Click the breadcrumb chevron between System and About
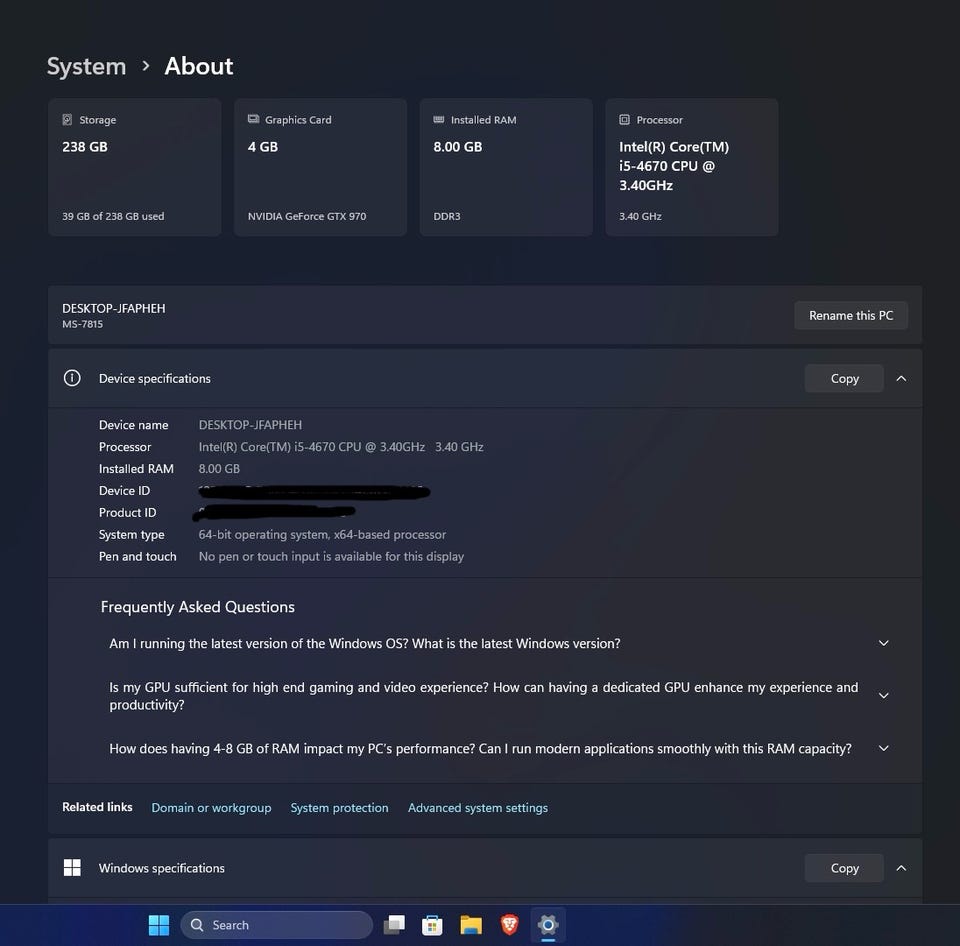Screen dimensions: 960x946 [146, 66]
